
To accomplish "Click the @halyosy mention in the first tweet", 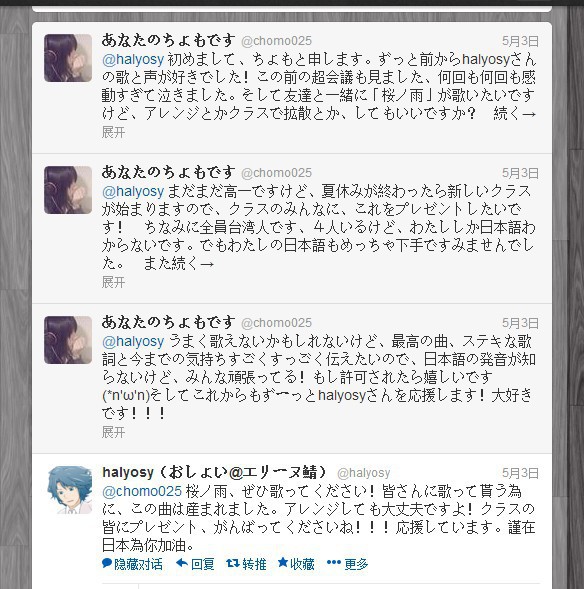I will pyautogui.click(x=133, y=59).
